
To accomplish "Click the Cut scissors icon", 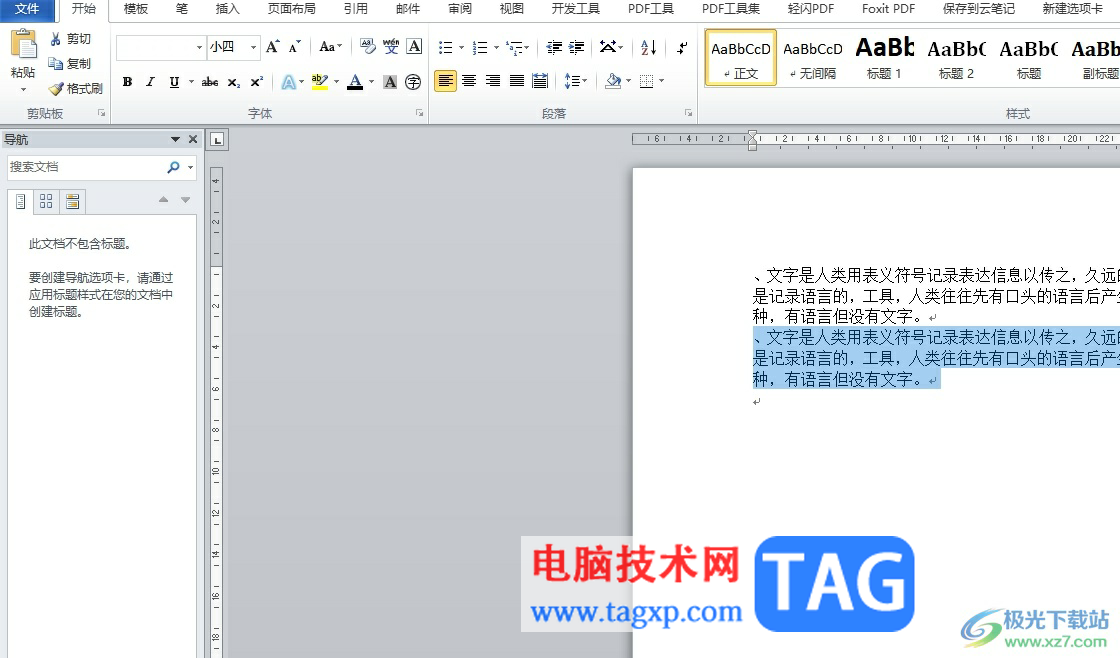I will pyautogui.click(x=56, y=39).
